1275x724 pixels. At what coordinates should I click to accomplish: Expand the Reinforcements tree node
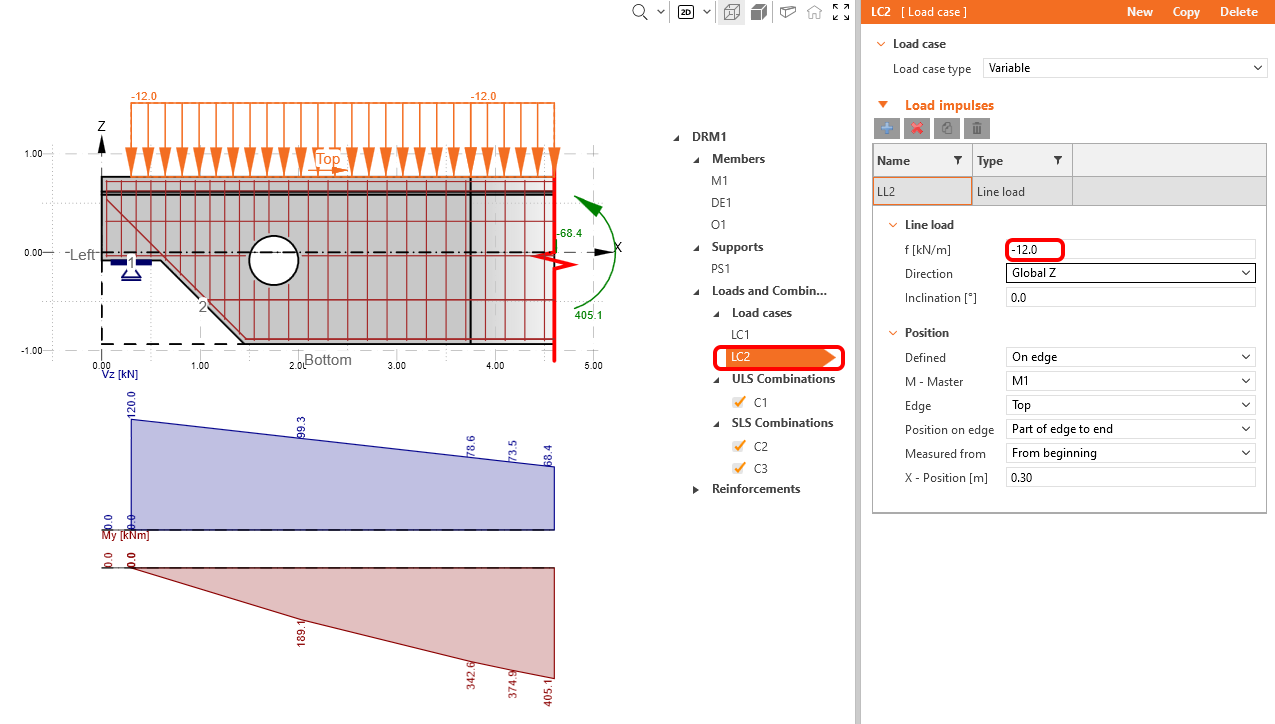click(697, 489)
